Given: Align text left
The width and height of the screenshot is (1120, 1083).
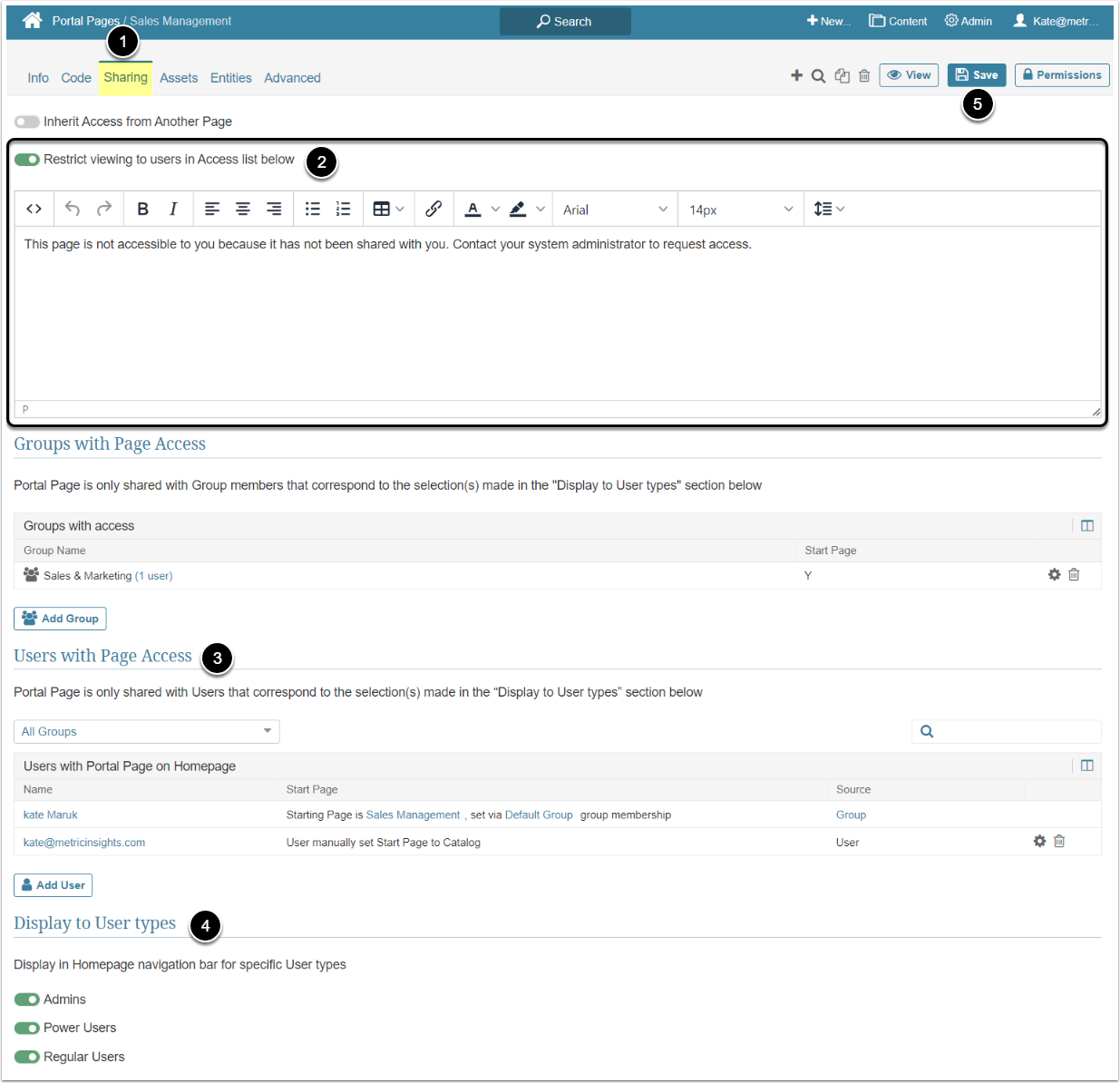Looking at the screenshot, I should click(x=212, y=210).
